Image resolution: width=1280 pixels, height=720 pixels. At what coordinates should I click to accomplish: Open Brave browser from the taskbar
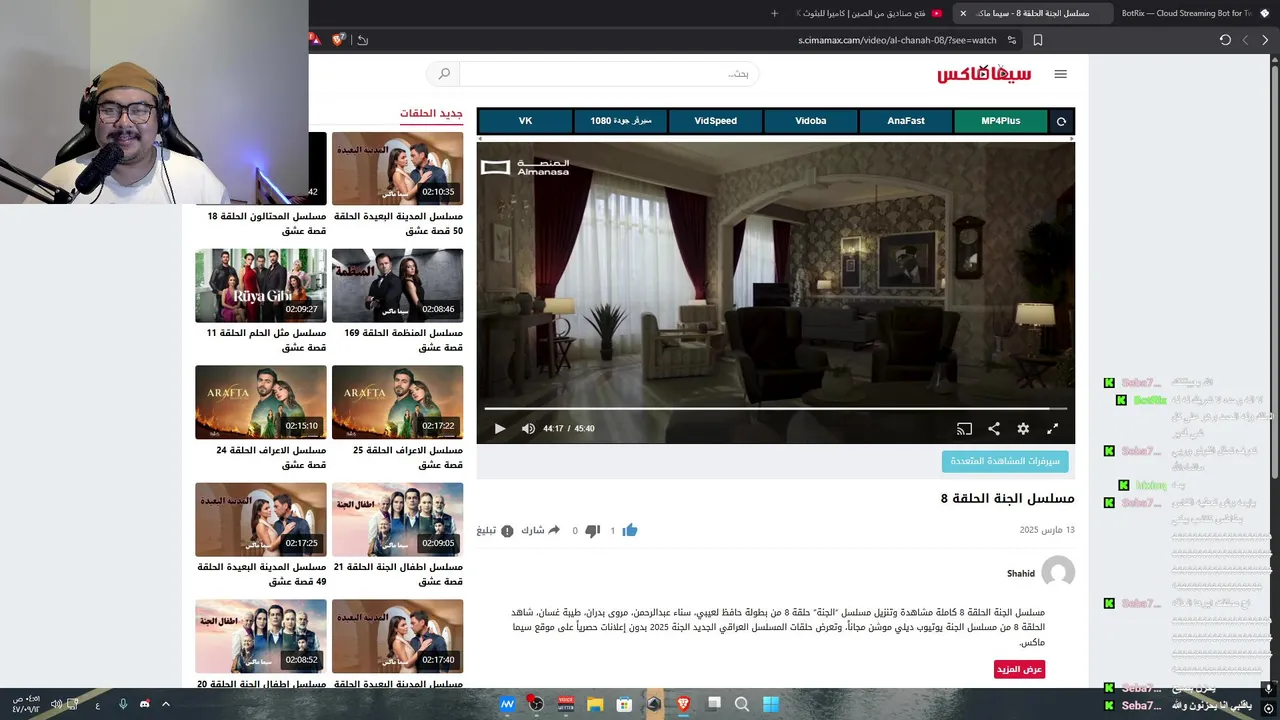[x=683, y=704]
